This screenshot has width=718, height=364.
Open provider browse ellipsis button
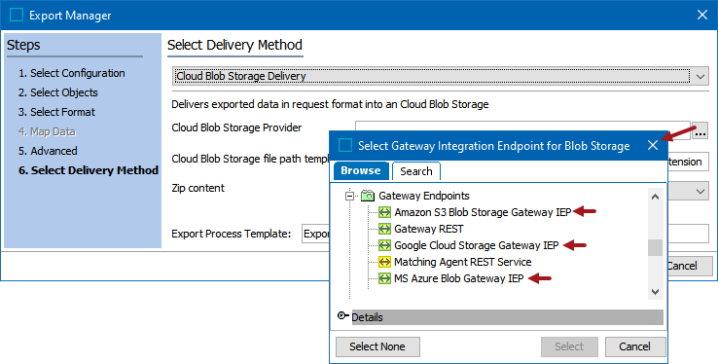(x=700, y=132)
